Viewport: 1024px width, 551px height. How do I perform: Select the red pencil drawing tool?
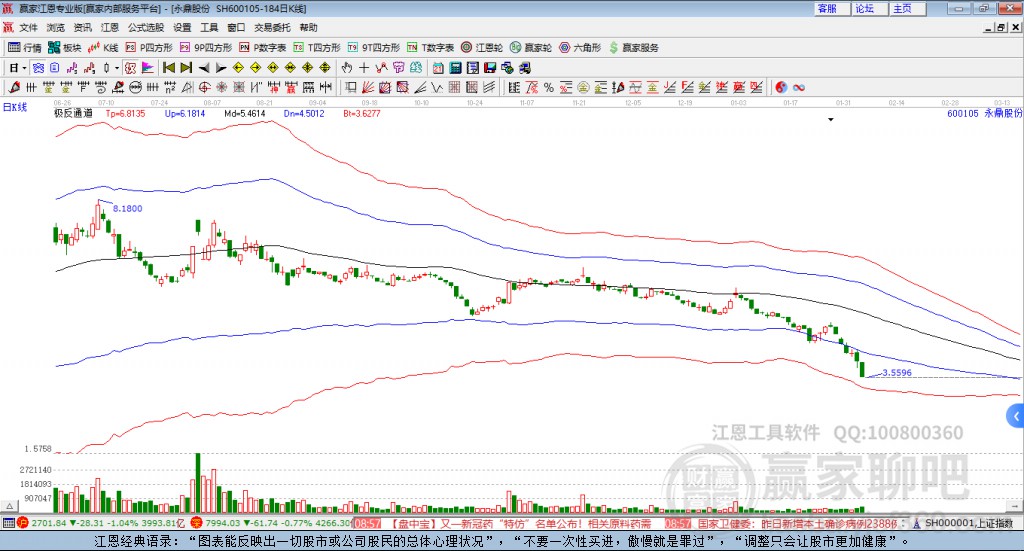[x=14, y=87]
